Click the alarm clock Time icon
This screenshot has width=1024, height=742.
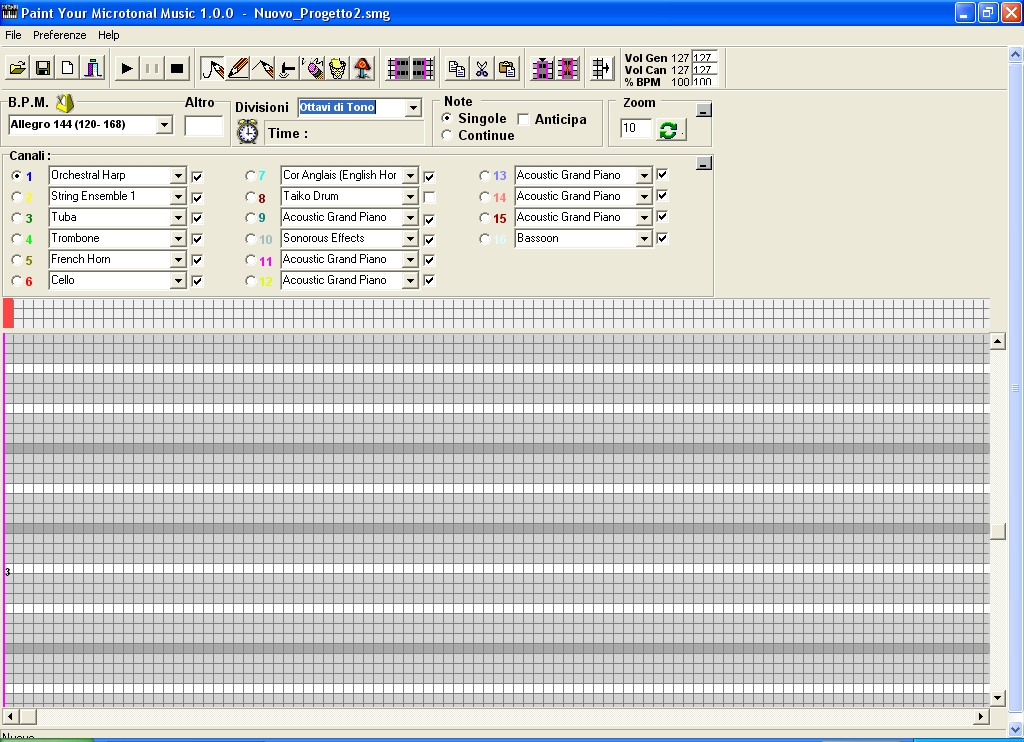(x=248, y=132)
